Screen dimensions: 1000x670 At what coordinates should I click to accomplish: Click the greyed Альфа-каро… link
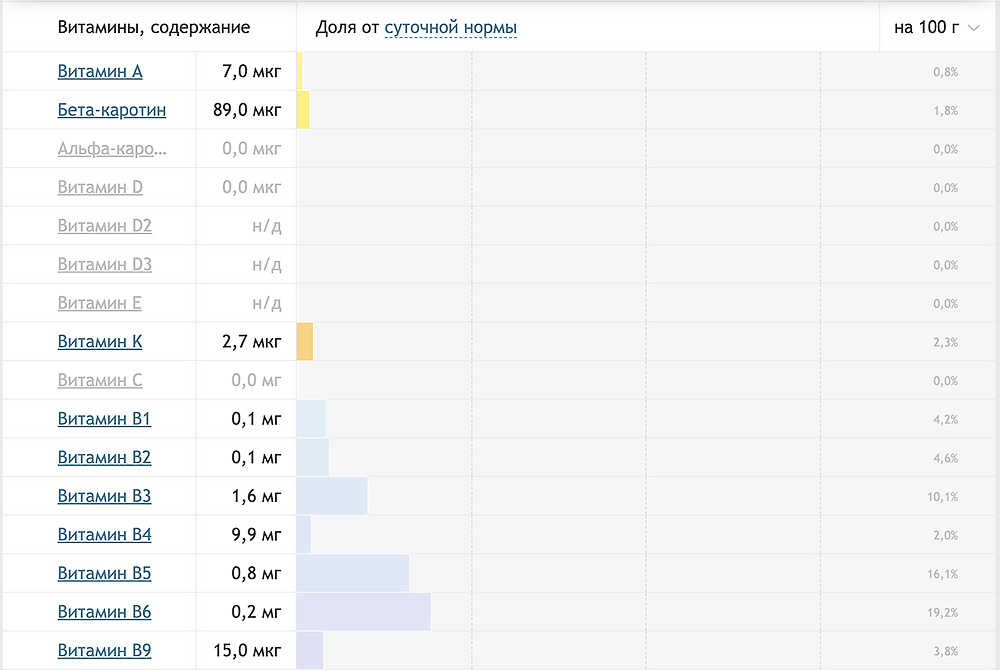click(x=112, y=149)
